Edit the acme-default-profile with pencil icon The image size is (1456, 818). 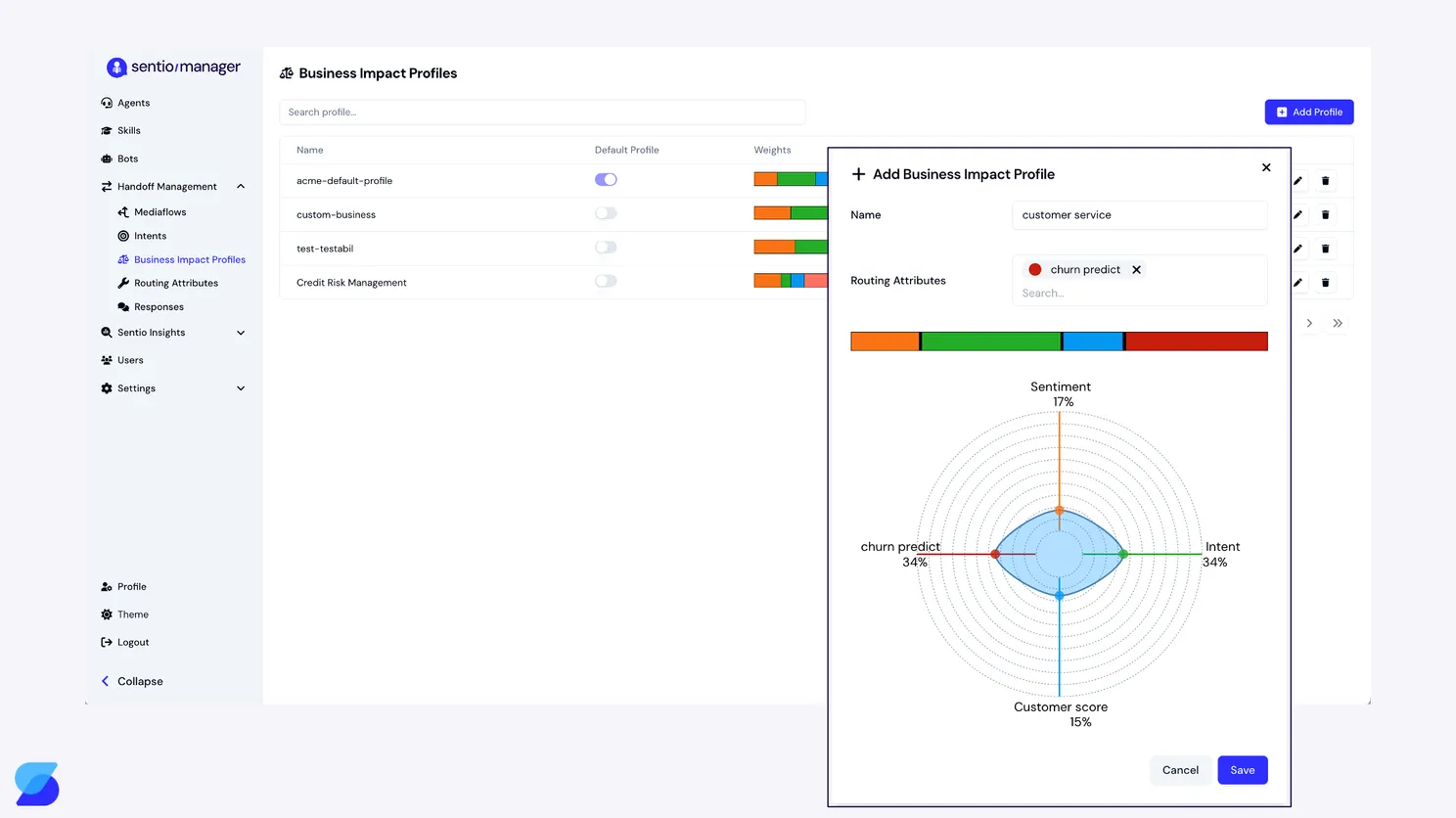[x=1297, y=181]
